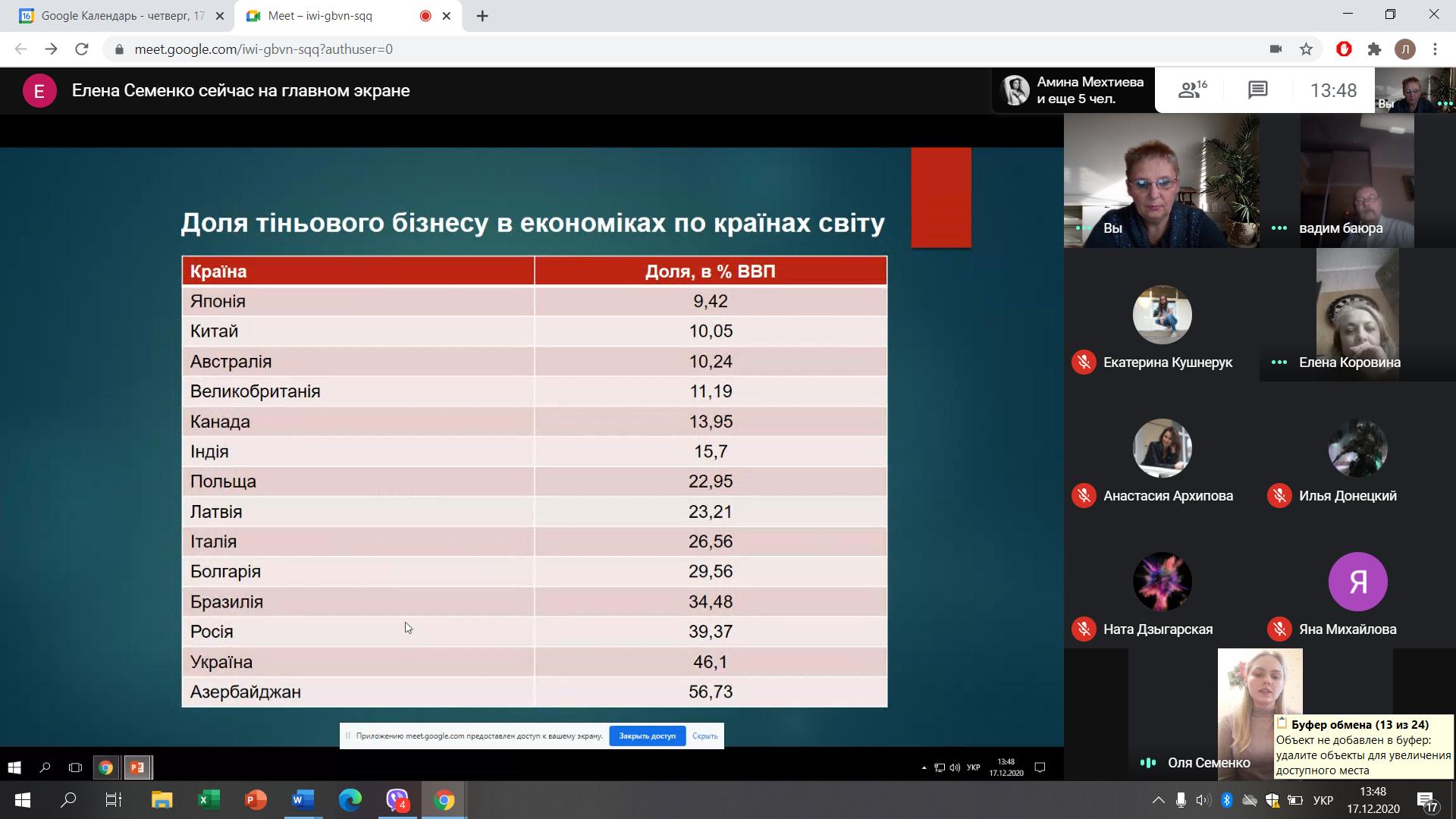Open the Meet chat panel
The width and height of the screenshot is (1456, 819).
point(1257,90)
